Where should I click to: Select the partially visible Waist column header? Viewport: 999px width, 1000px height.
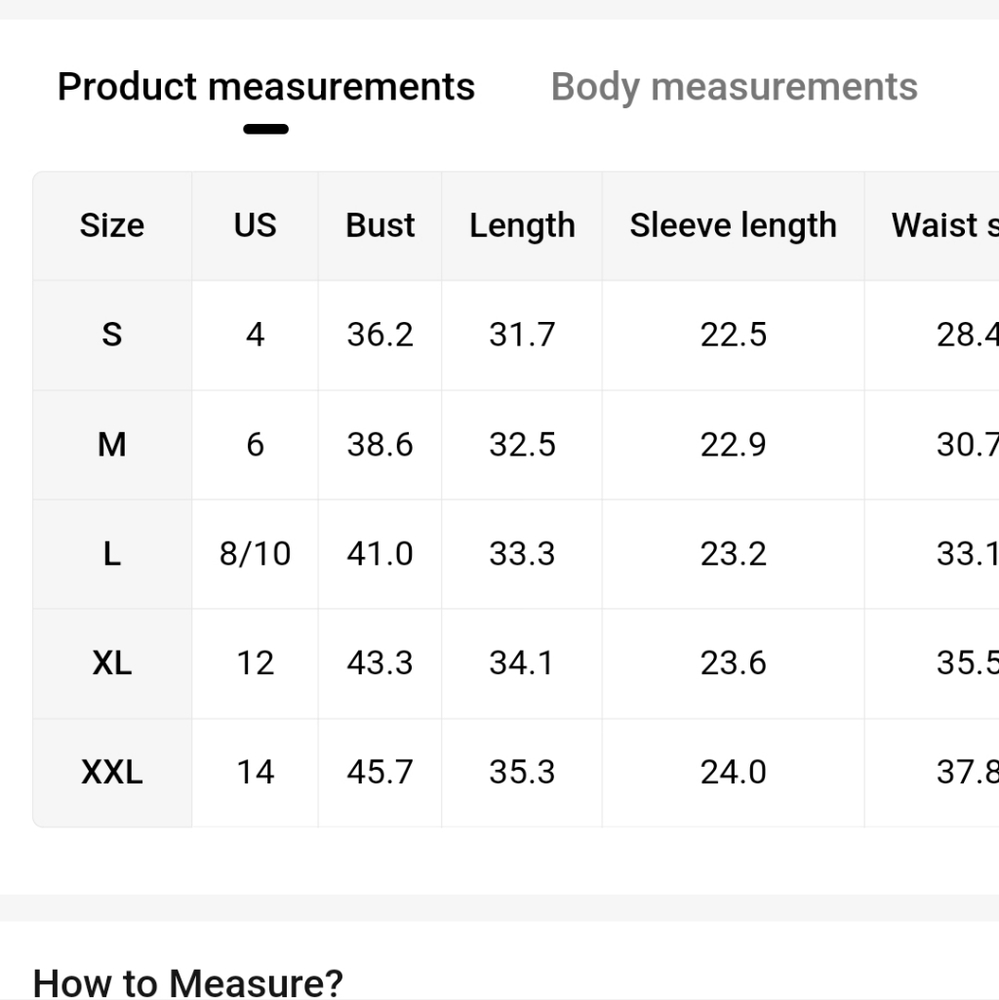[944, 226]
